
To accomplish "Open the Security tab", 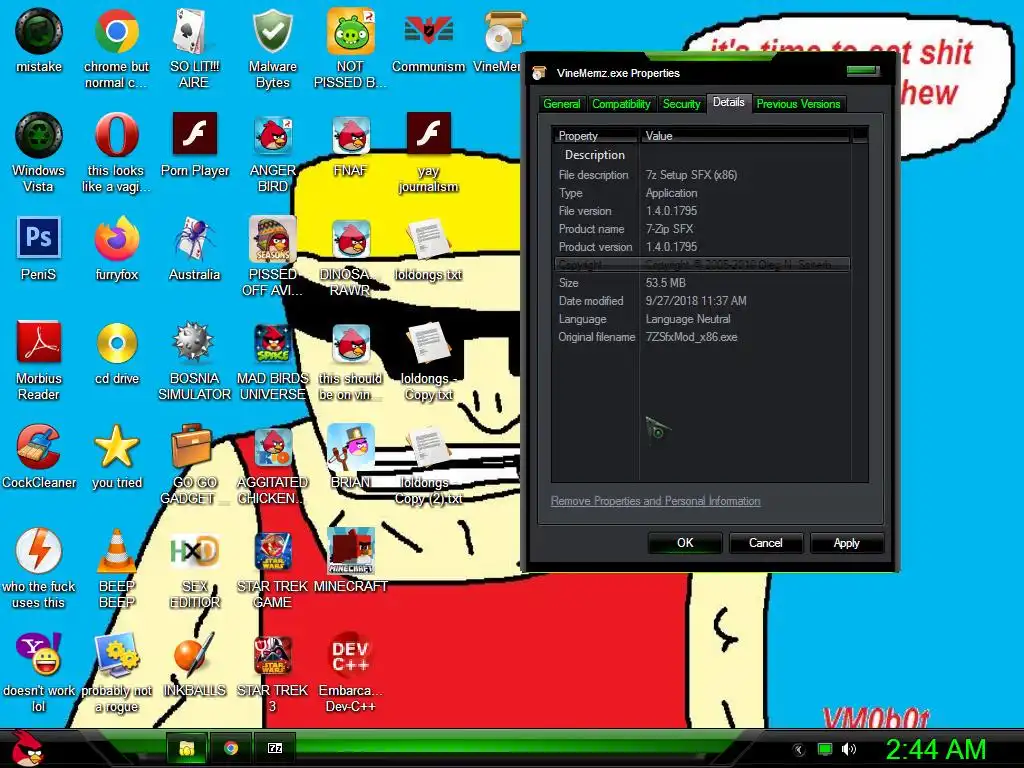I will click(x=681, y=104).
